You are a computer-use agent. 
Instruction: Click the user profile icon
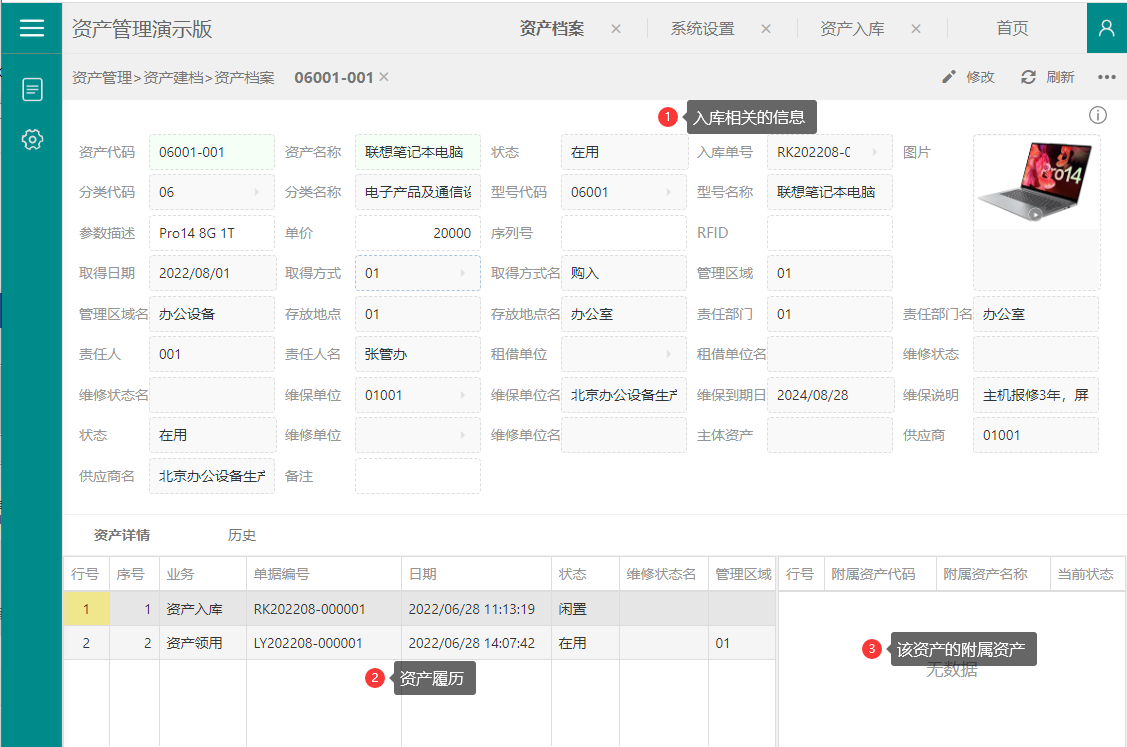[1106, 28]
